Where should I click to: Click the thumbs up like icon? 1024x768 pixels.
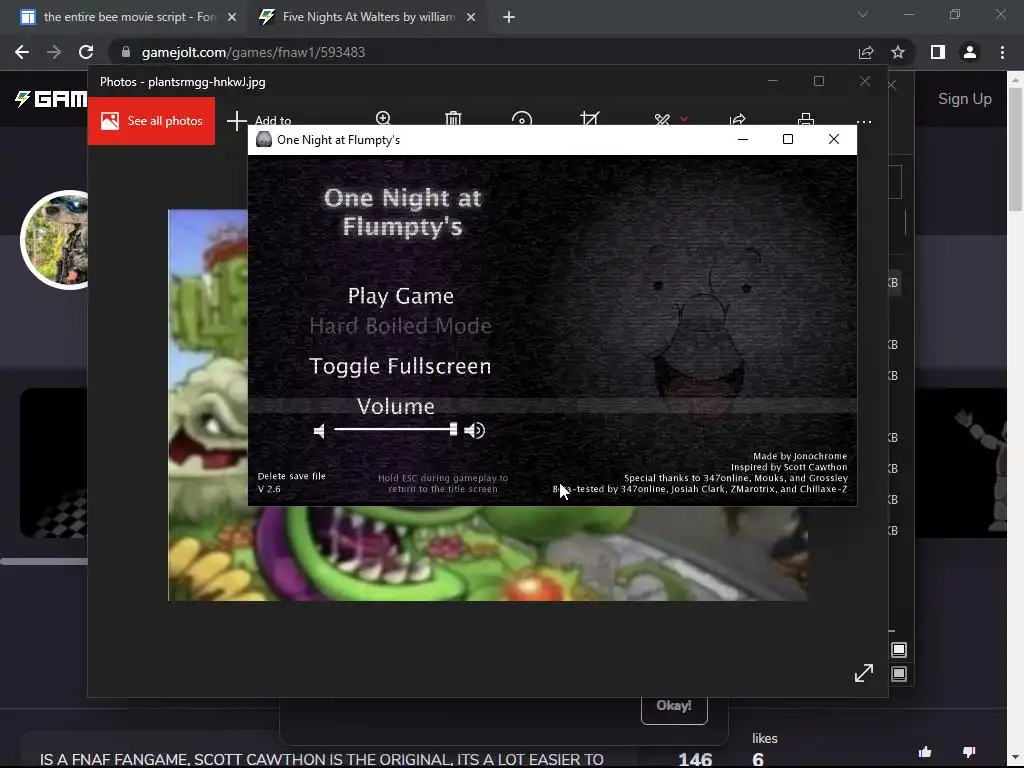(925, 752)
